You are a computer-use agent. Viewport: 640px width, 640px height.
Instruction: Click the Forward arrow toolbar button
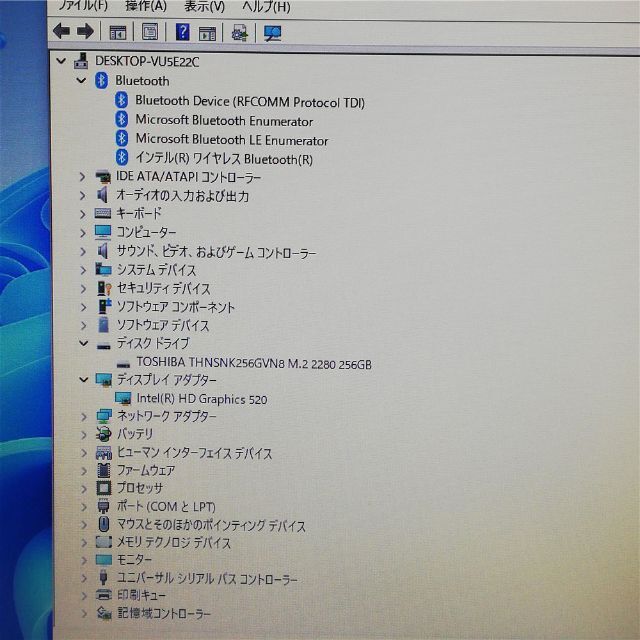pos(85,31)
